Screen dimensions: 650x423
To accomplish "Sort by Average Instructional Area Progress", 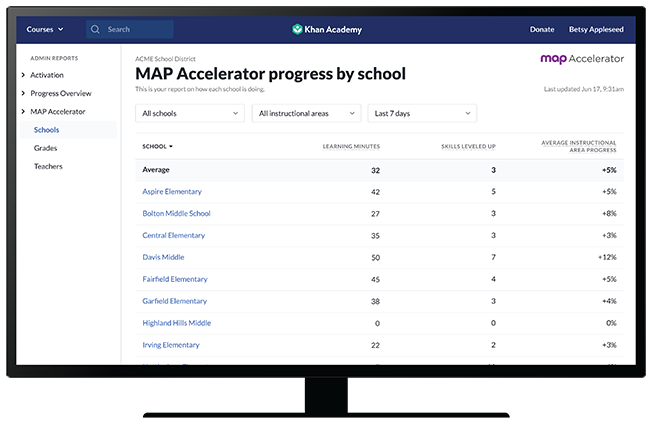I will 579,146.
